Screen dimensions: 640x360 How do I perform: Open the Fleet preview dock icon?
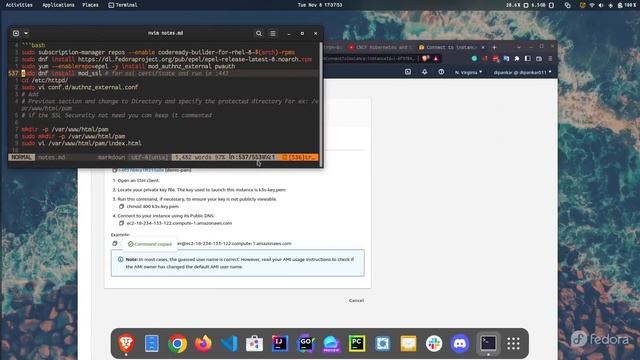click(x=331, y=344)
